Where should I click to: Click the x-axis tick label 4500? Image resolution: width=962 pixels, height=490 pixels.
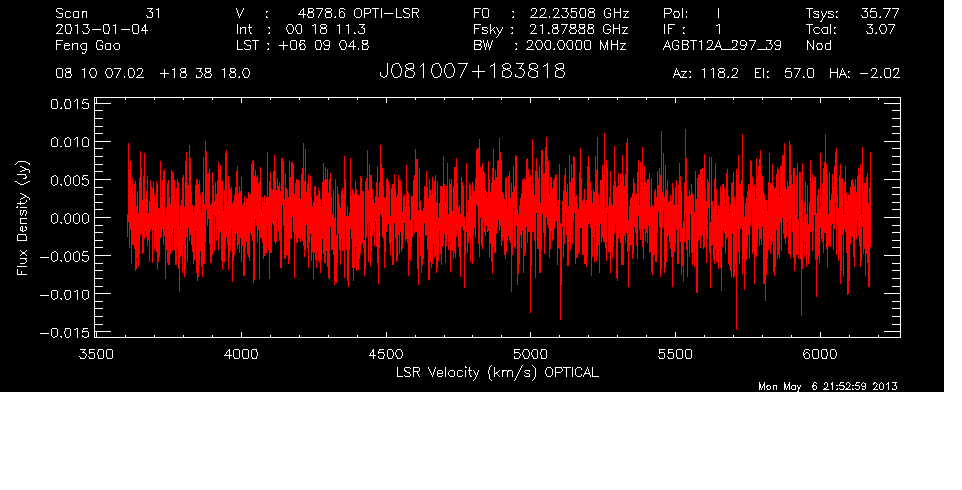[386, 354]
